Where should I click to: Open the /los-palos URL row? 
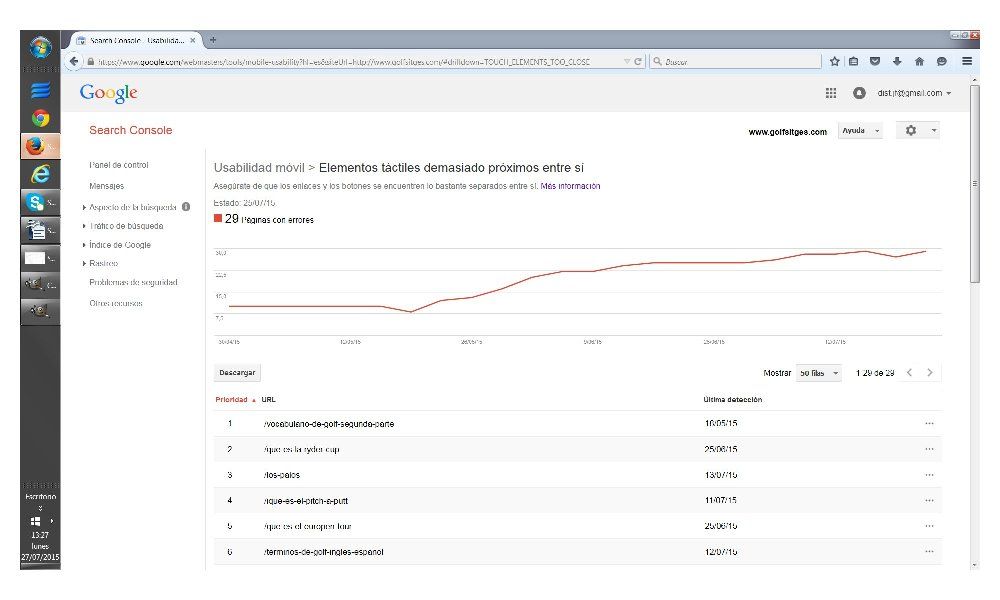point(281,475)
